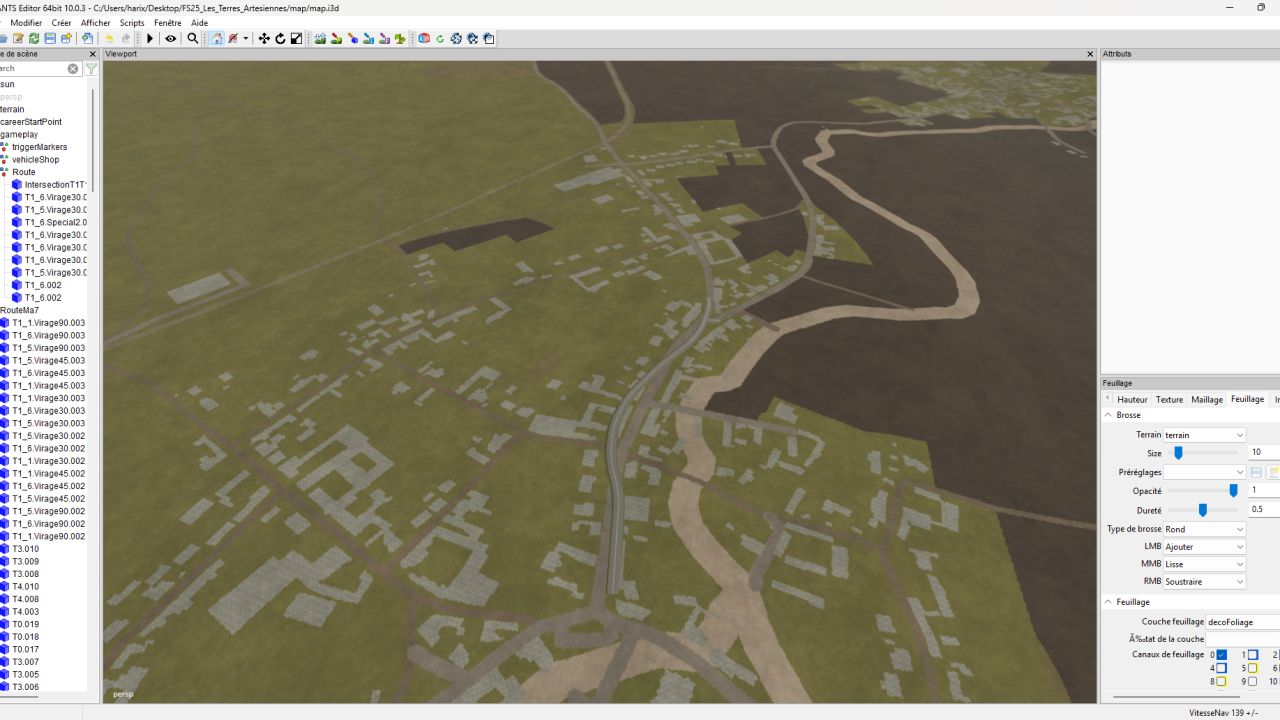Select the careerStartPoint node
The image size is (1280, 720).
click(31, 122)
